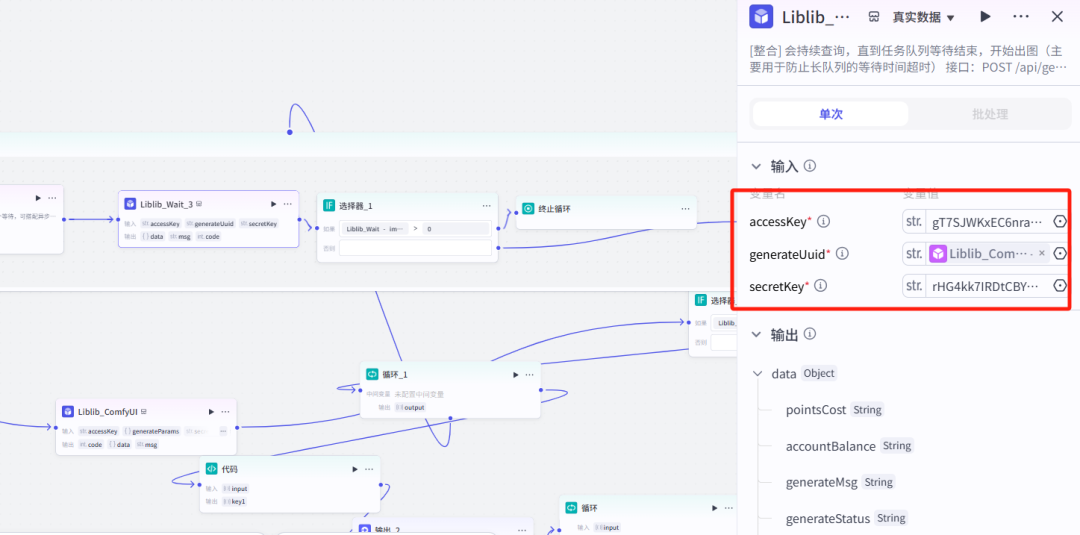Click the test data icon beside 真实数据
This screenshot has height=535, width=1080.
(874, 17)
